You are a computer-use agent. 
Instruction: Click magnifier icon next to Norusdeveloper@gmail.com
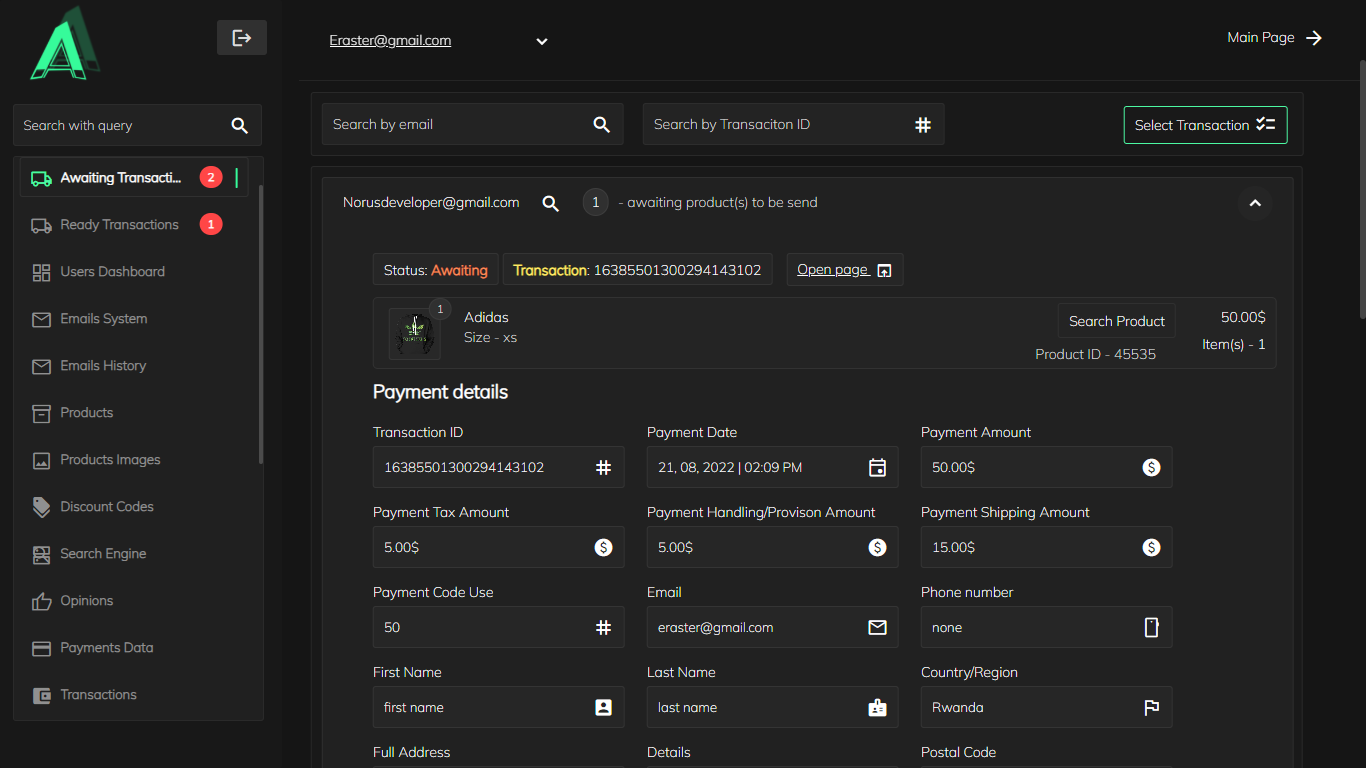(x=550, y=203)
